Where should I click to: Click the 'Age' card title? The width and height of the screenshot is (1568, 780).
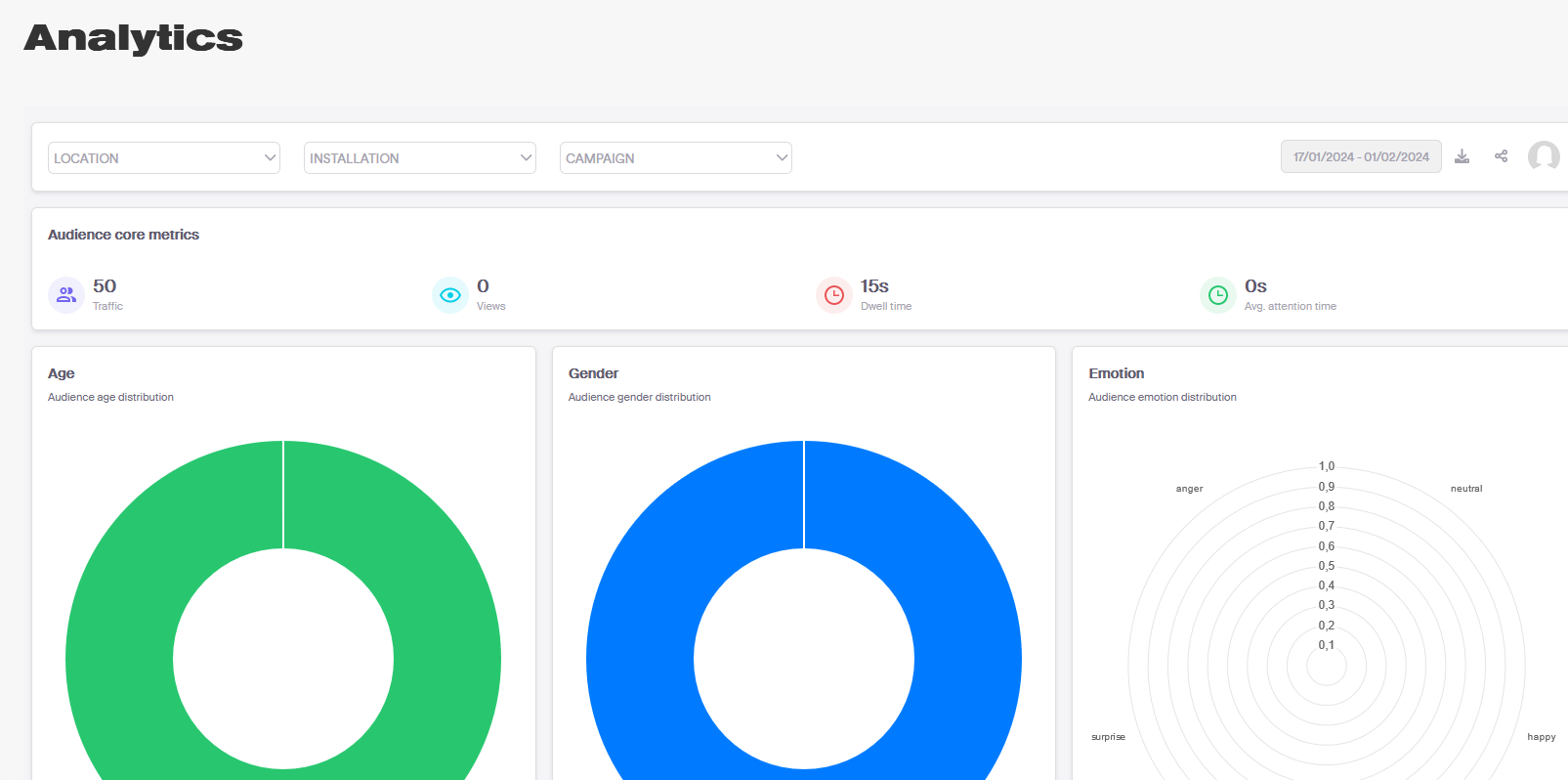(x=61, y=373)
